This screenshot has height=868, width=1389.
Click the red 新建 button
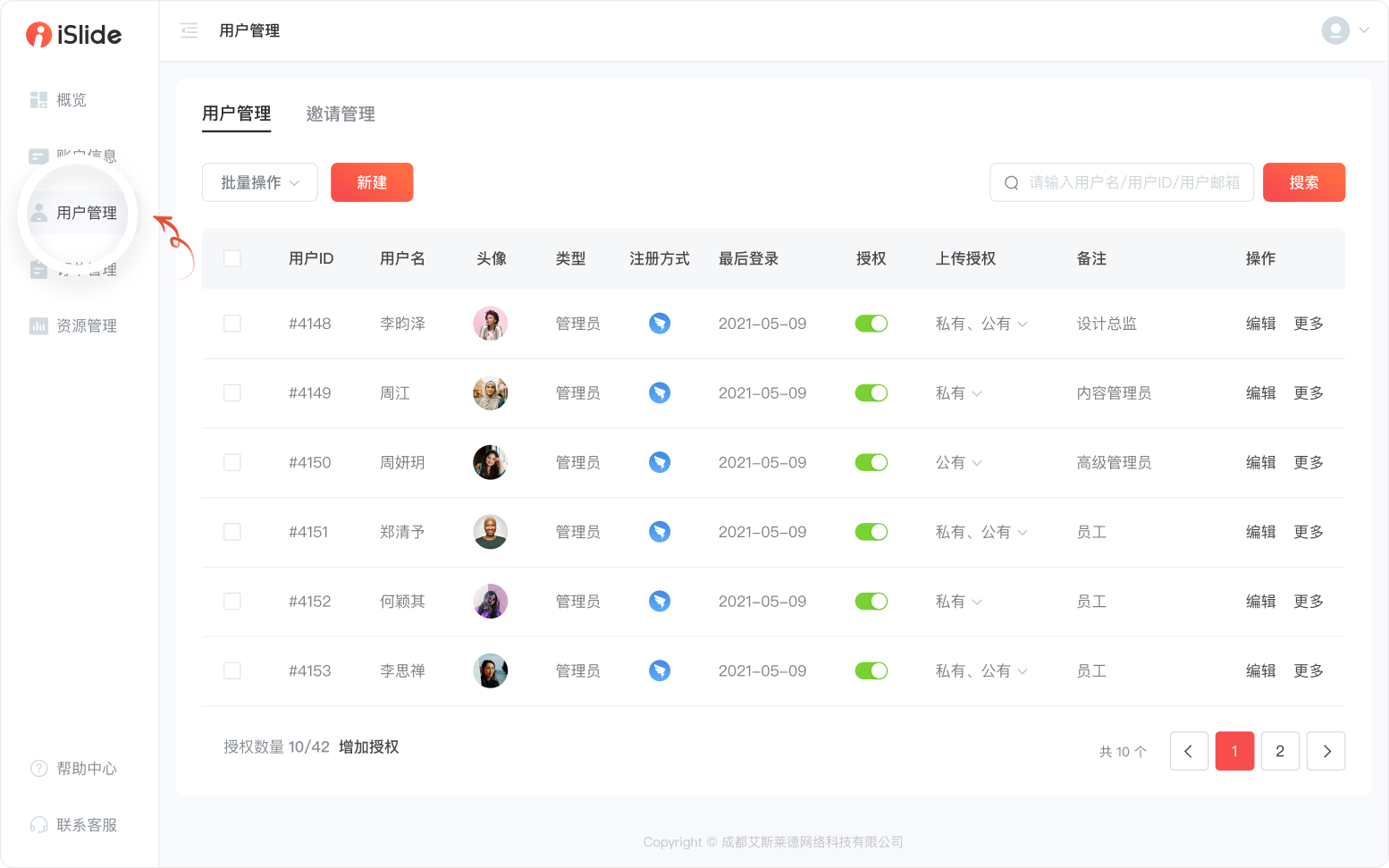[x=372, y=182]
